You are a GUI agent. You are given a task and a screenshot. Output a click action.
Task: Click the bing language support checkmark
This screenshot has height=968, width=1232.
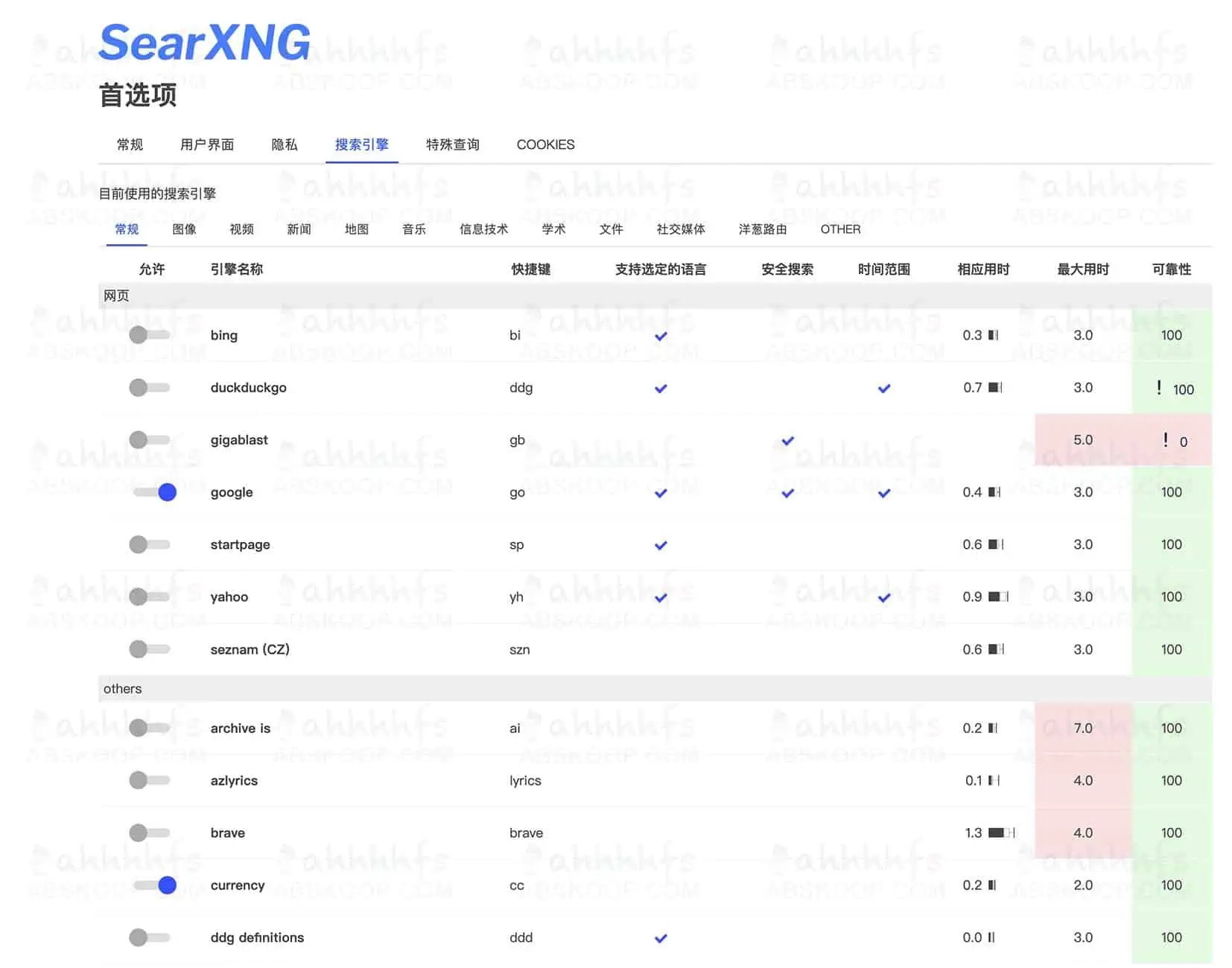point(660,336)
